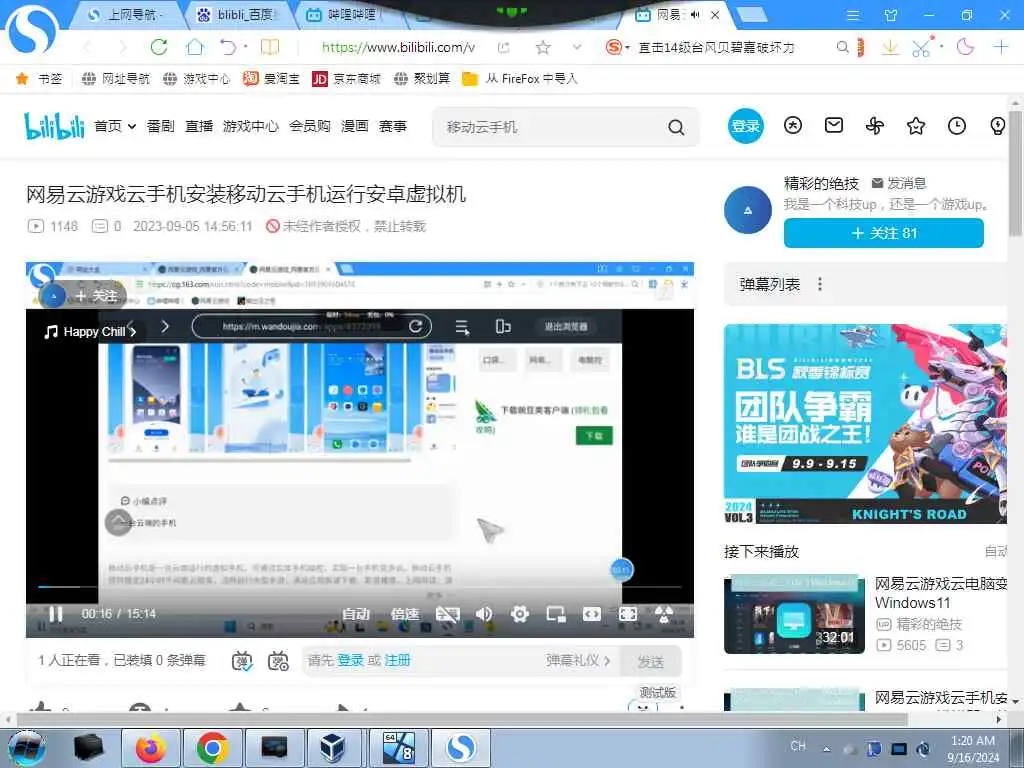Viewport: 1024px width, 768px height.
Task: Launch Chrome from the taskbar
Action: point(212,748)
